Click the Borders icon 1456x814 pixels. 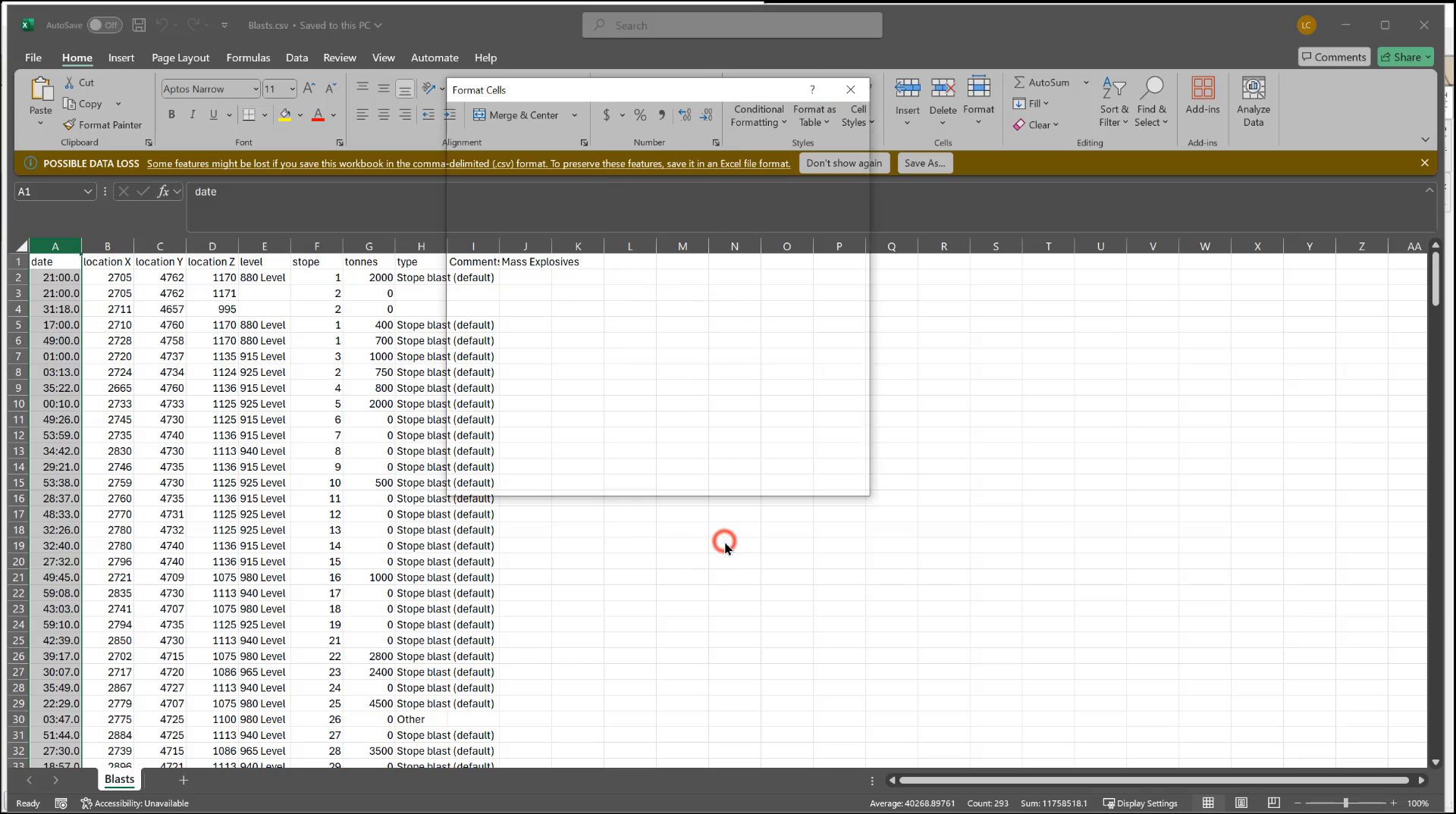tap(249, 114)
